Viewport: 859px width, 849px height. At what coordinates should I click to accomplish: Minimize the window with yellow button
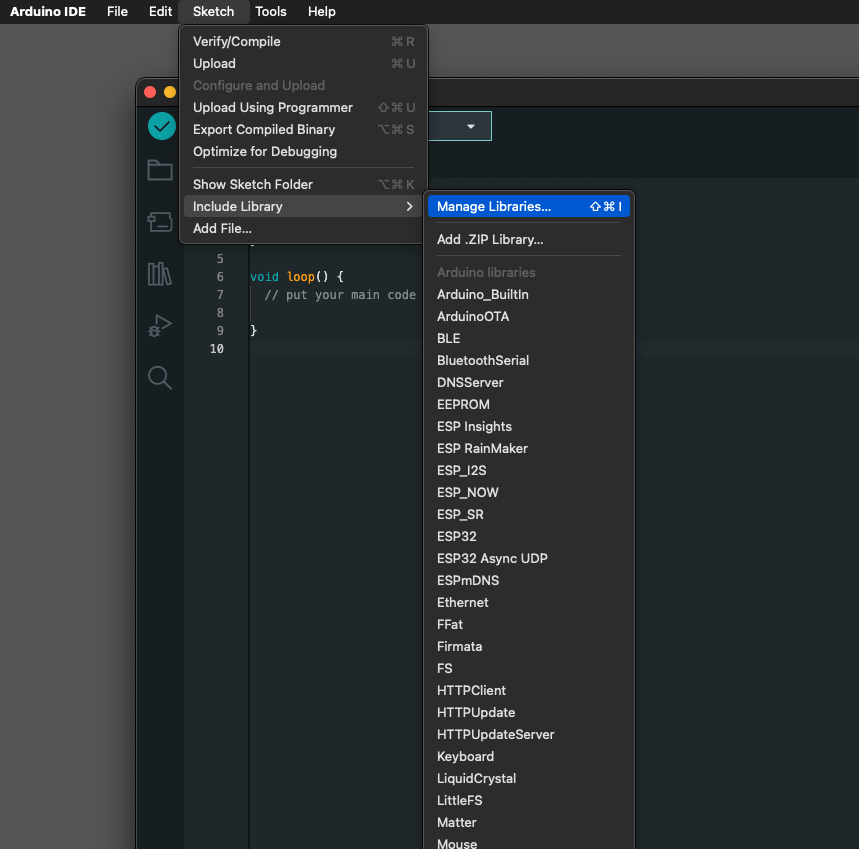pyautogui.click(x=170, y=92)
